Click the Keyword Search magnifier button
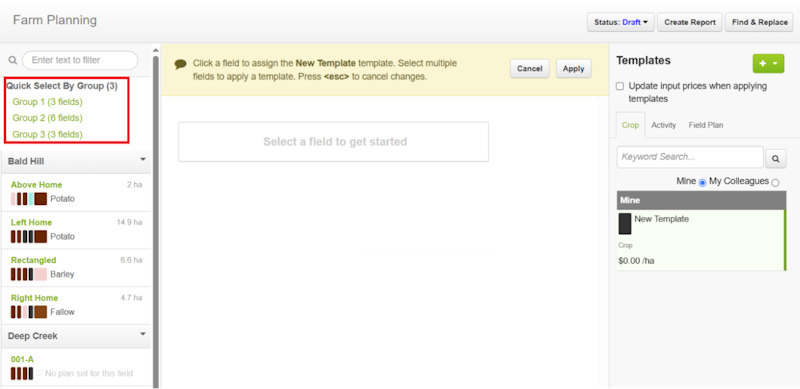The image size is (800, 389). [776, 159]
